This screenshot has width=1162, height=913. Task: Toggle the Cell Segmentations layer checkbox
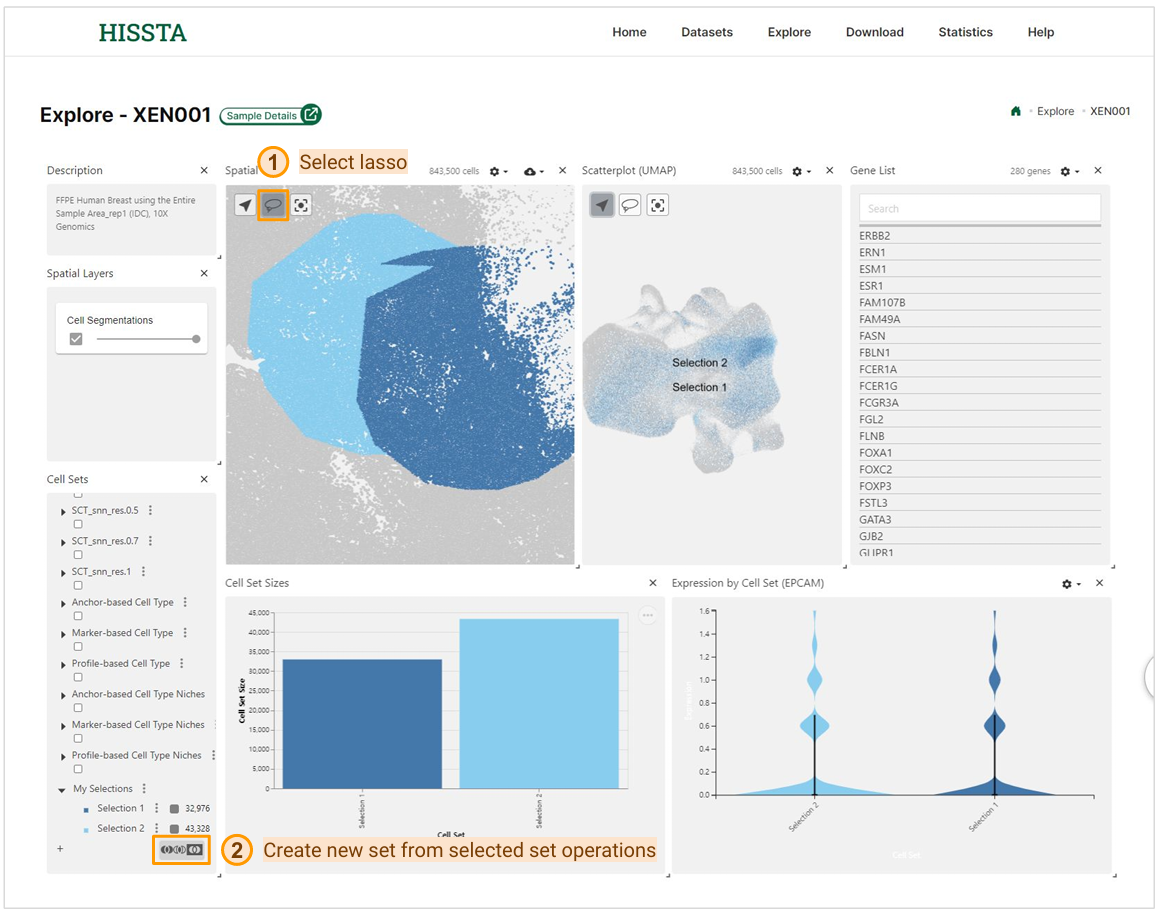point(76,339)
